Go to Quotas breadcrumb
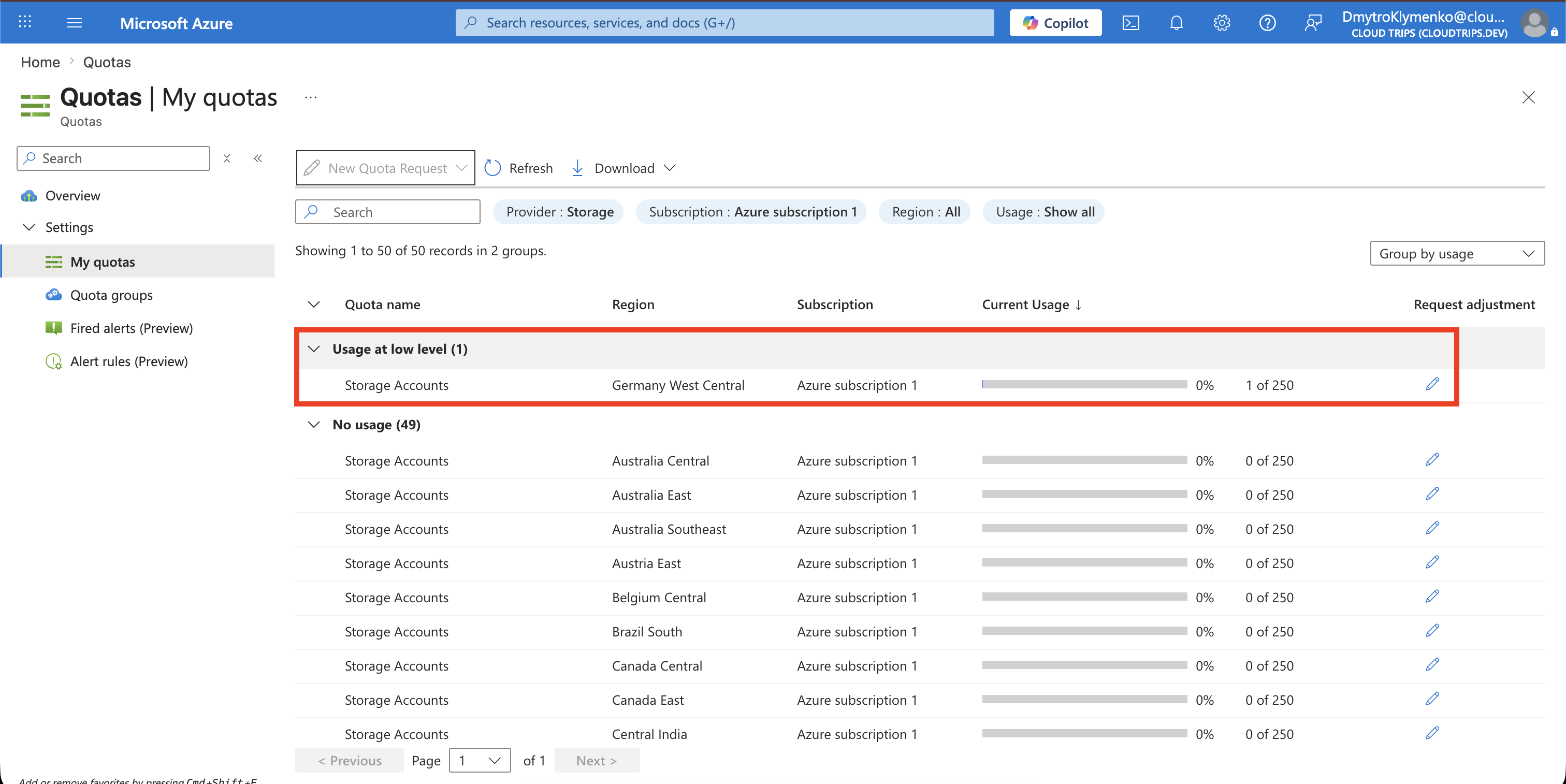This screenshot has height=784, width=1566. pos(107,62)
